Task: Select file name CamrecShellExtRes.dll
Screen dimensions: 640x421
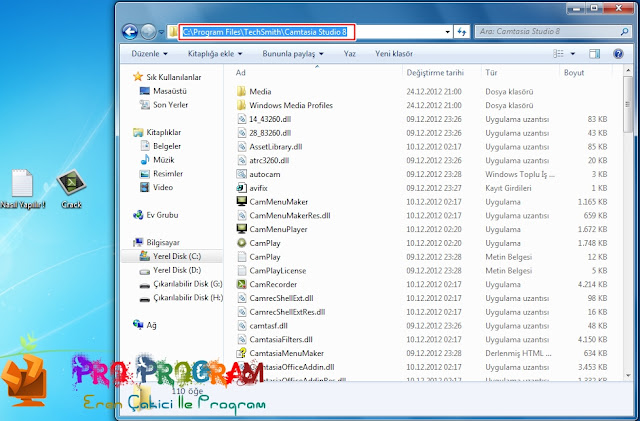Action: [x=287, y=312]
